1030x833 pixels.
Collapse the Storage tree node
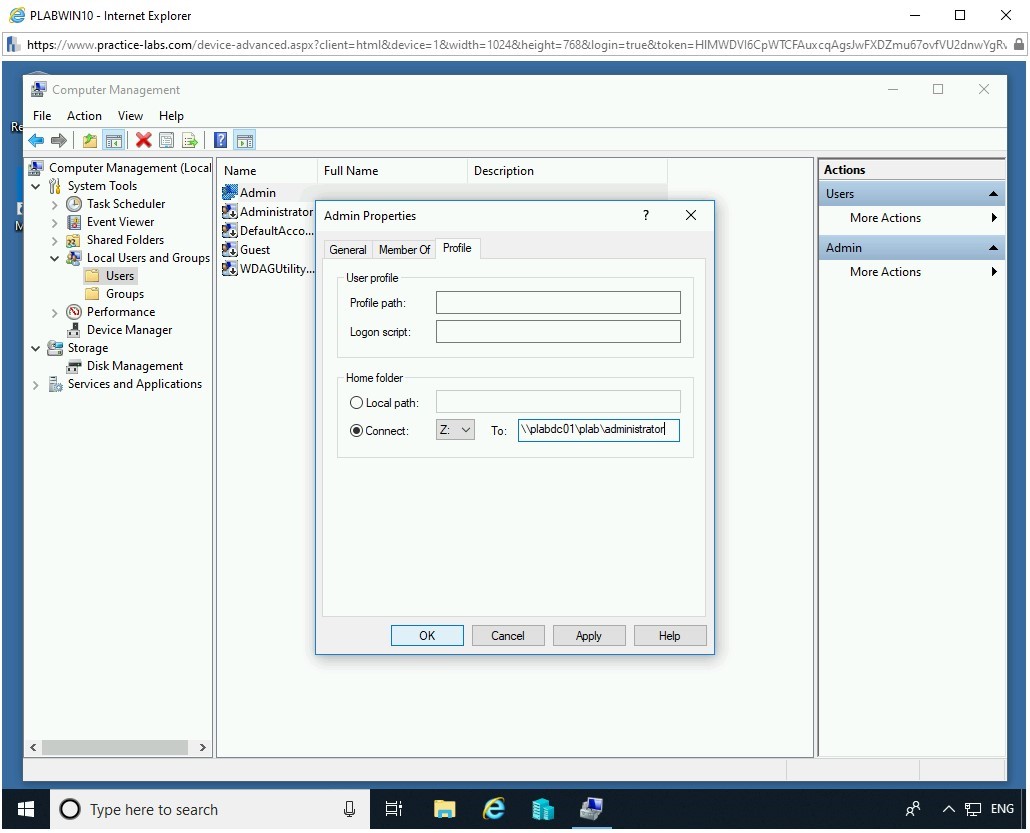(35, 348)
